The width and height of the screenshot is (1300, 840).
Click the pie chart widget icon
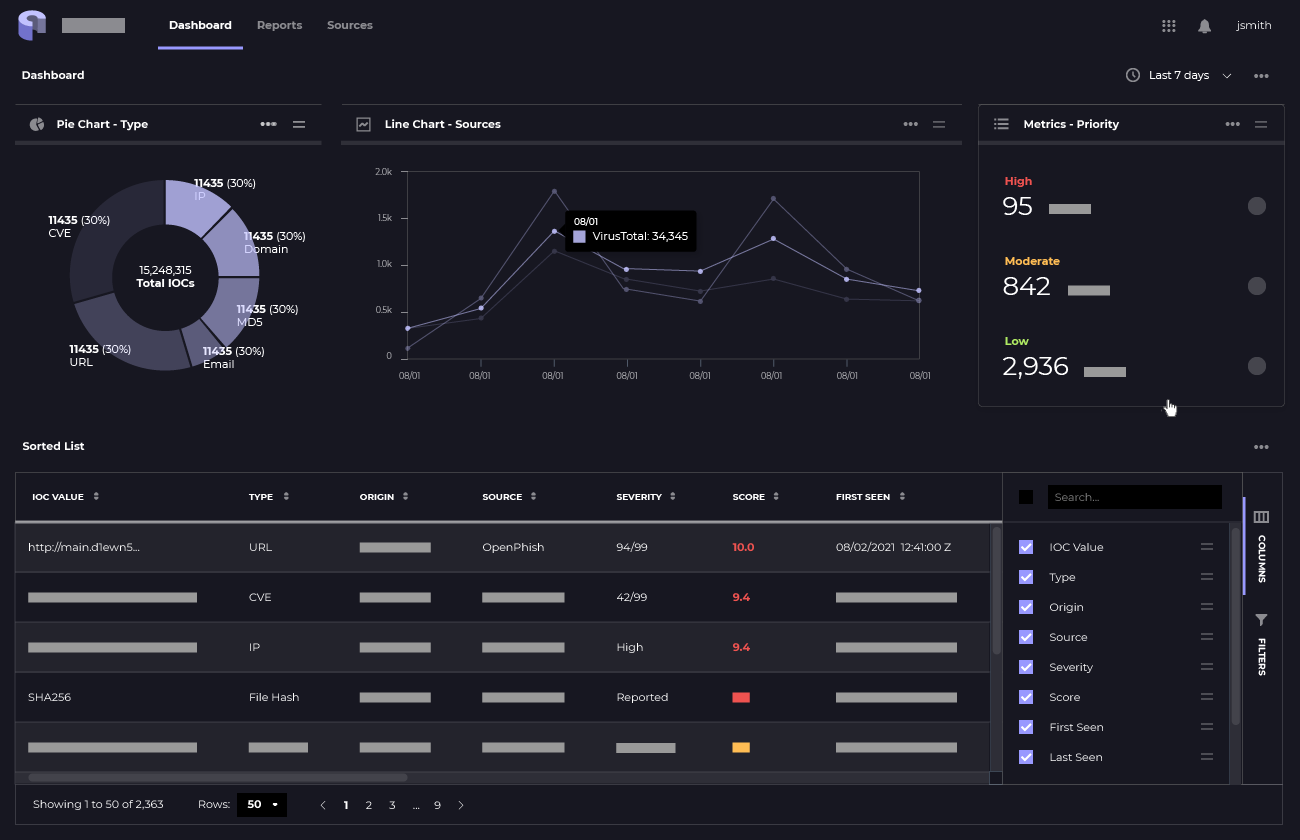coord(37,124)
